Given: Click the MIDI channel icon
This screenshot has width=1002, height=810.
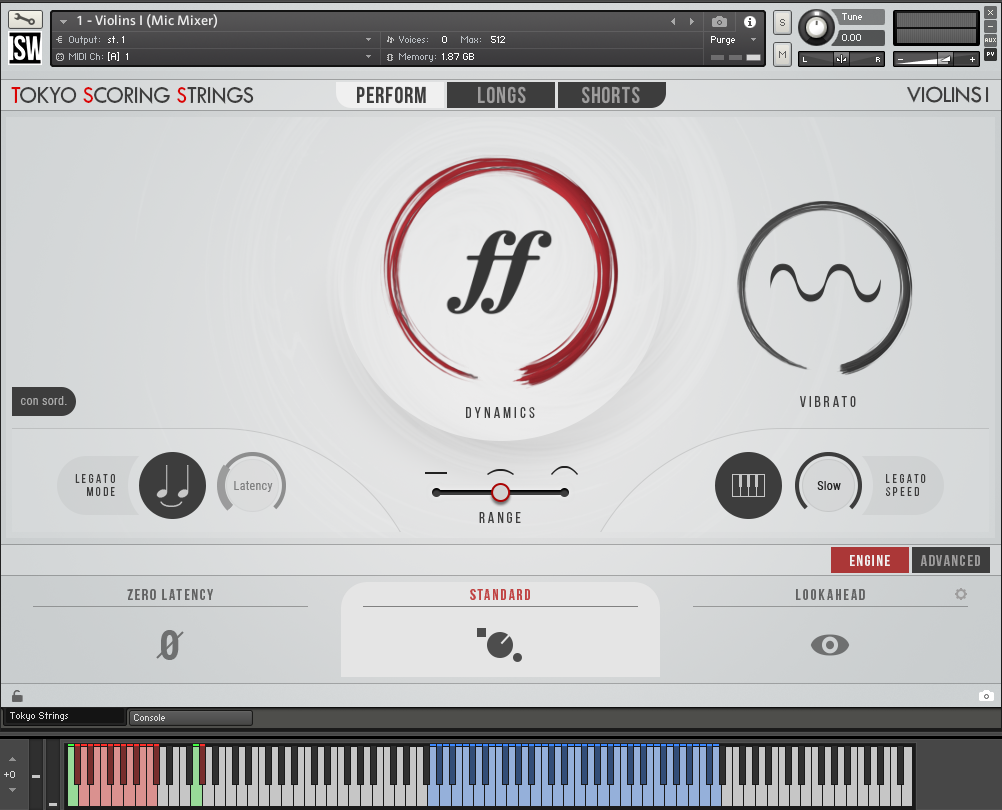Looking at the screenshot, I should coord(60,57).
